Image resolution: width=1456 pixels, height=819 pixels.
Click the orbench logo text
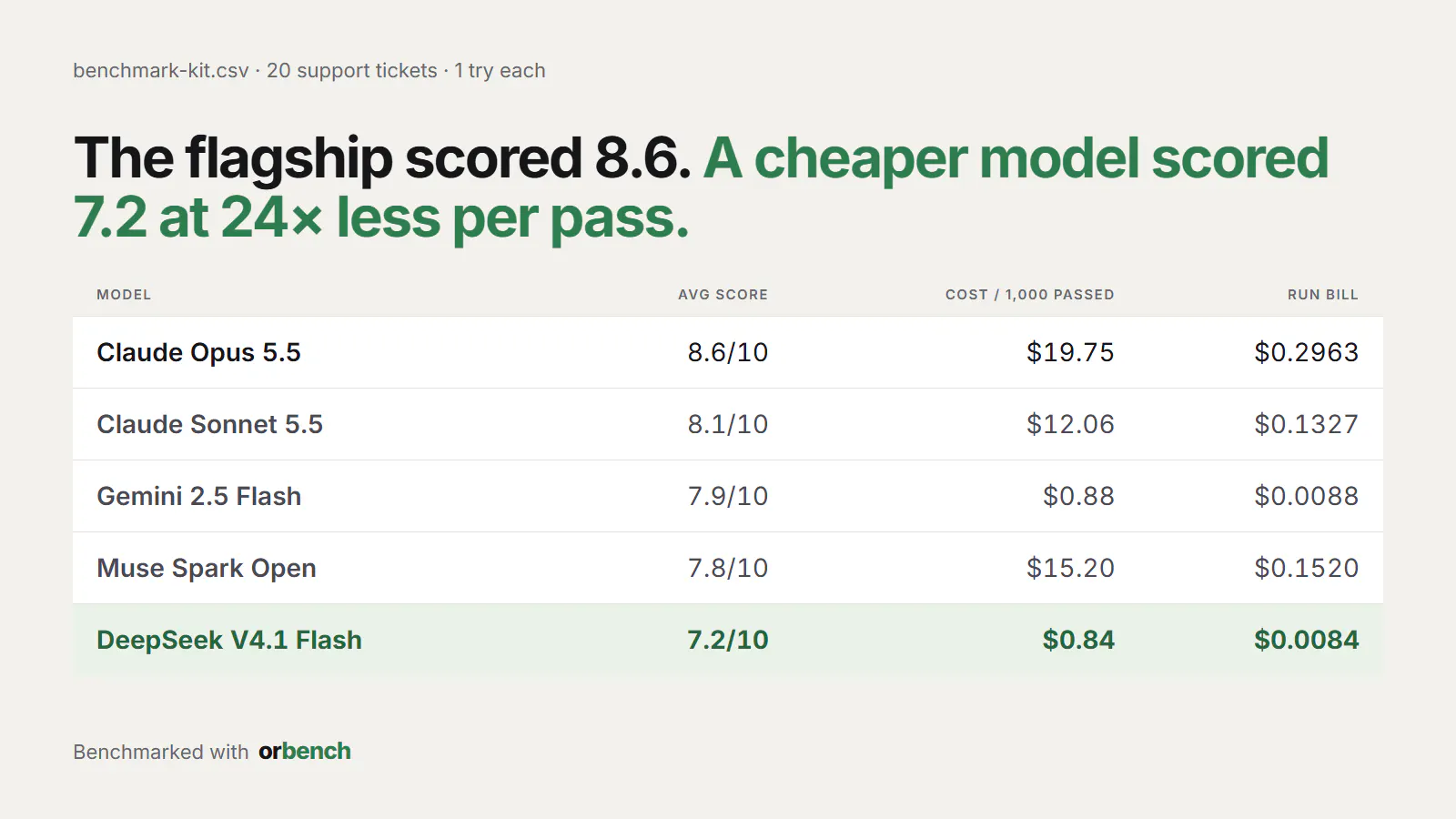[x=305, y=752]
